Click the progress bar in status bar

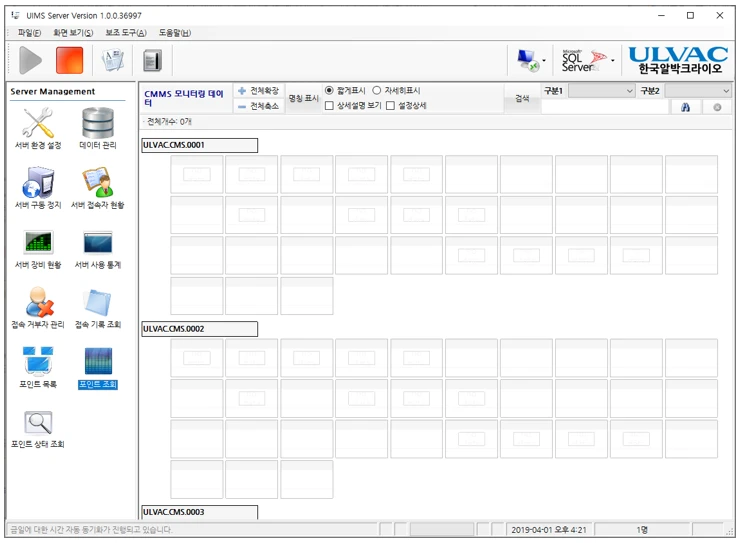(442, 530)
